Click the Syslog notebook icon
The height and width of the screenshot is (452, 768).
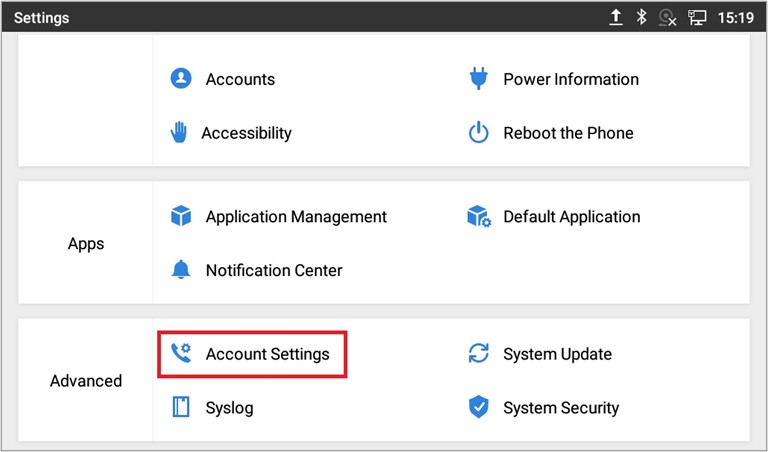pos(181,408)
